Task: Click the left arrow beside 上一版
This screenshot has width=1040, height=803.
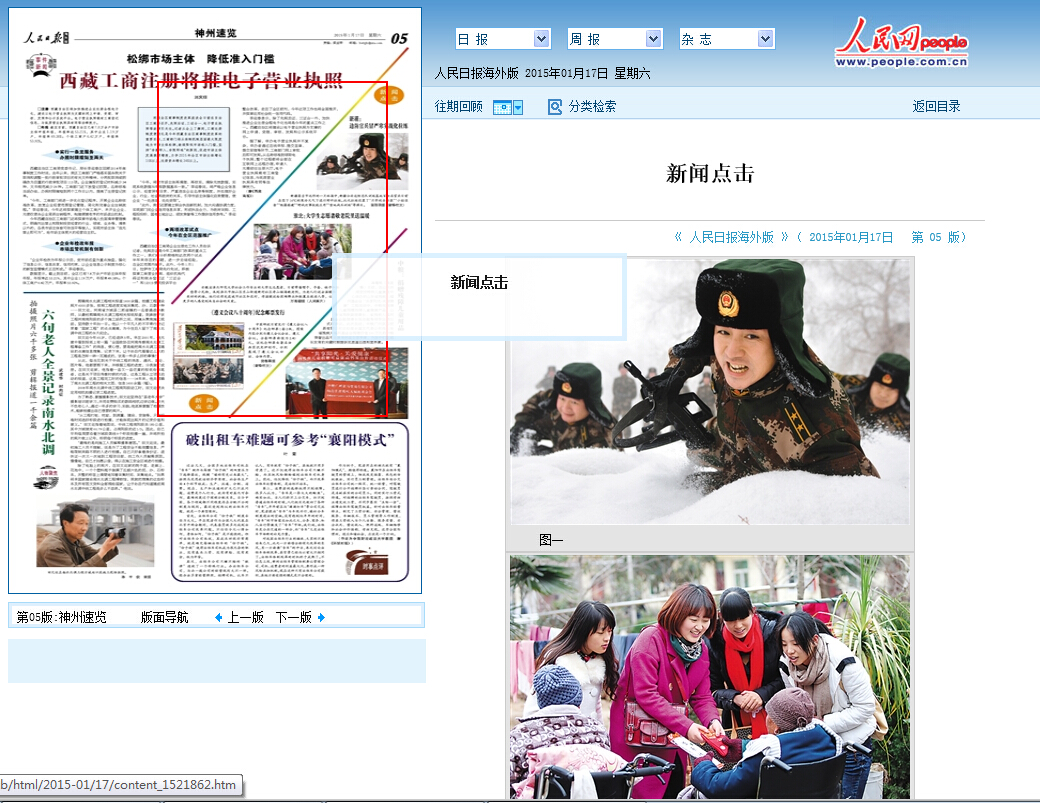Action: coord(218,617)
